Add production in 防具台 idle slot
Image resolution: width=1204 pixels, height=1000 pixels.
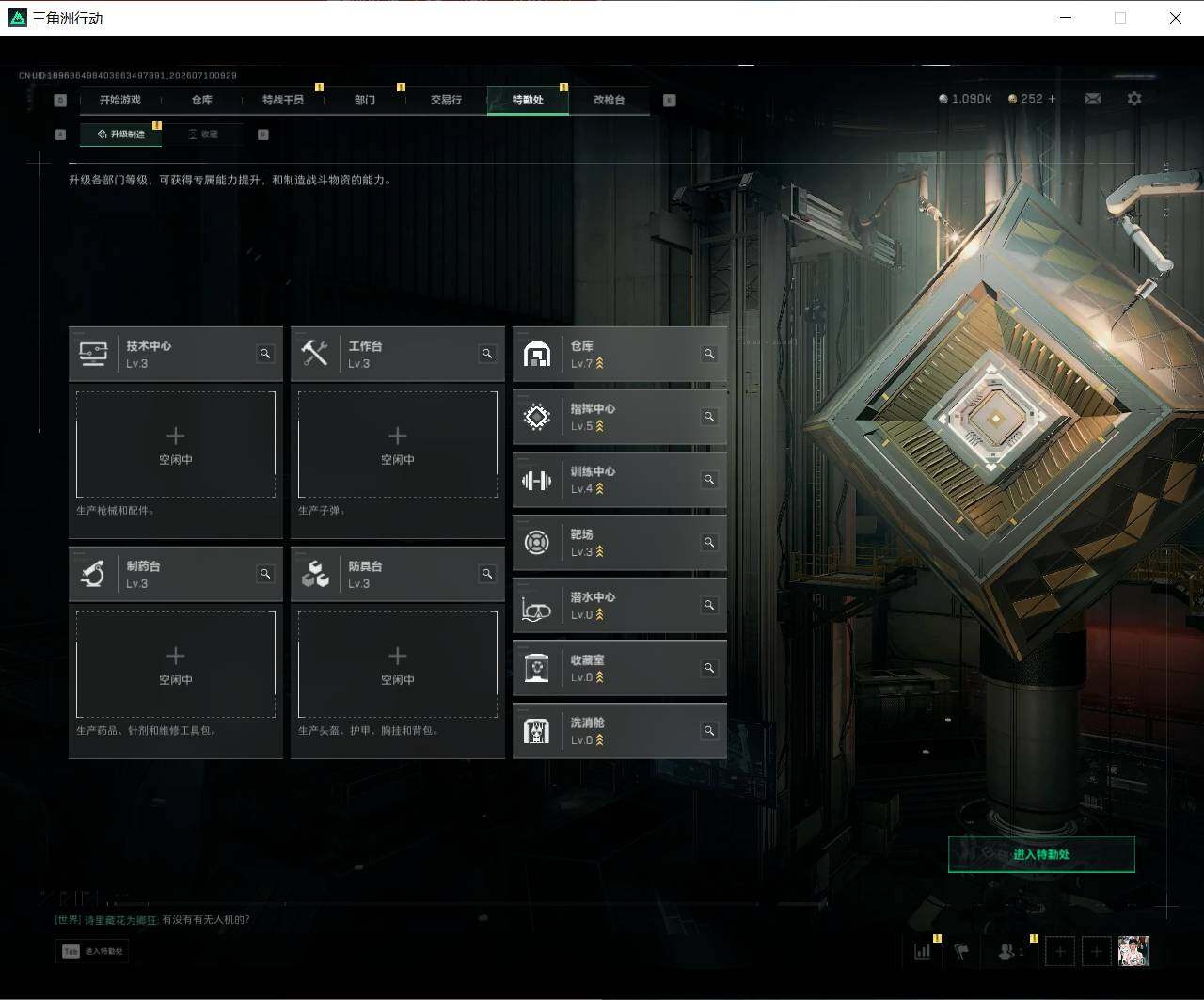(x=398, y=664)
